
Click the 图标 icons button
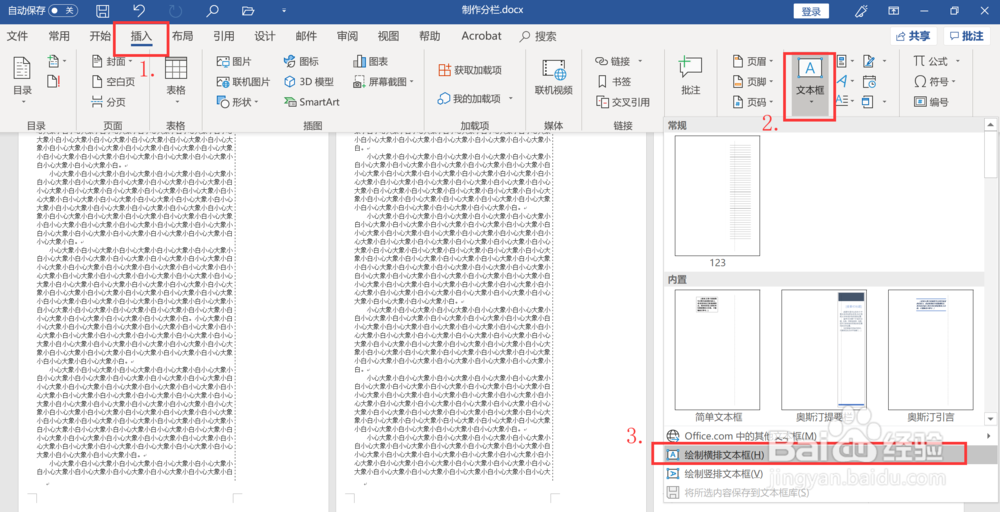tap(301, 62)
